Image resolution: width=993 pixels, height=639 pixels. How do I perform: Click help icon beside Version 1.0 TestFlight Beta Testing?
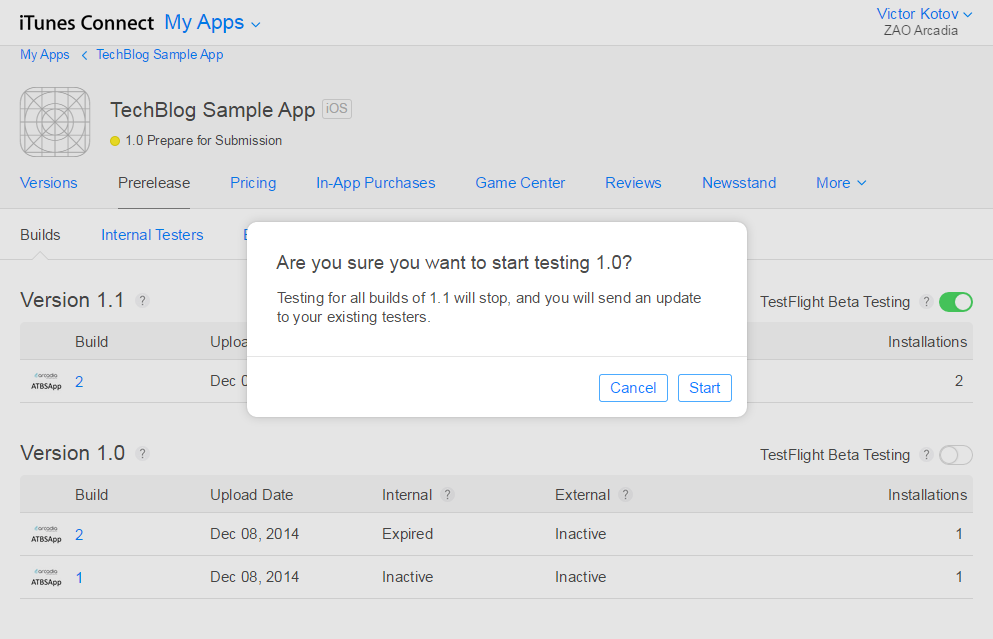click(926, 455)
